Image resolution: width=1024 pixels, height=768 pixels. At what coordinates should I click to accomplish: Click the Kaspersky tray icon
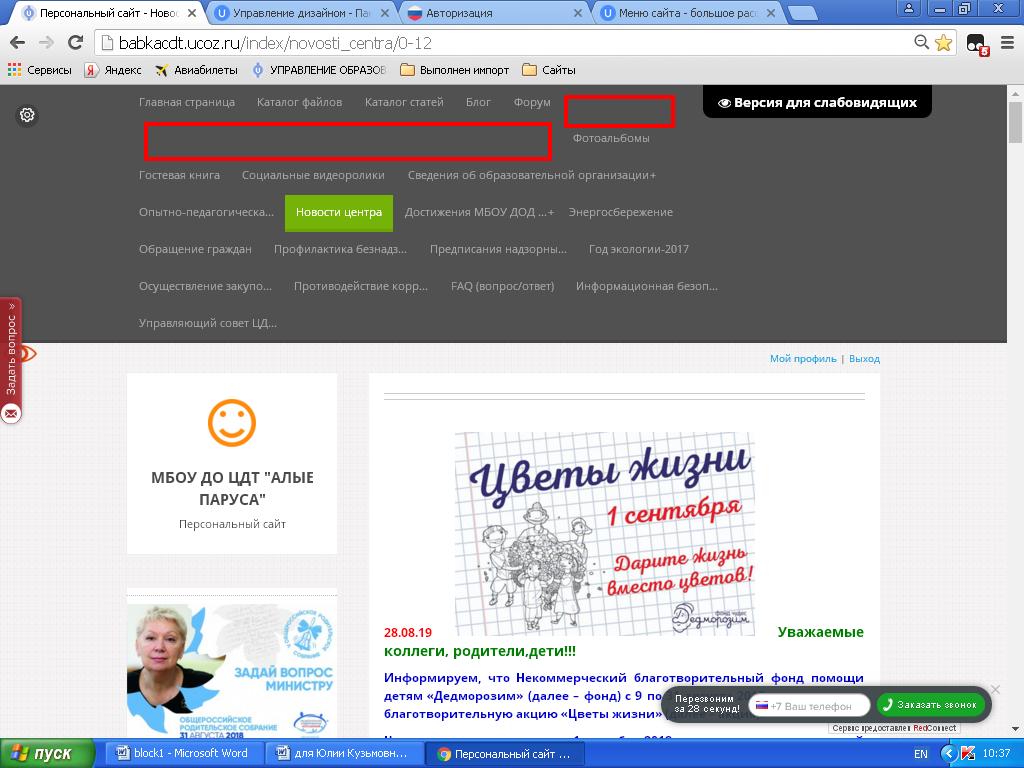968,754
